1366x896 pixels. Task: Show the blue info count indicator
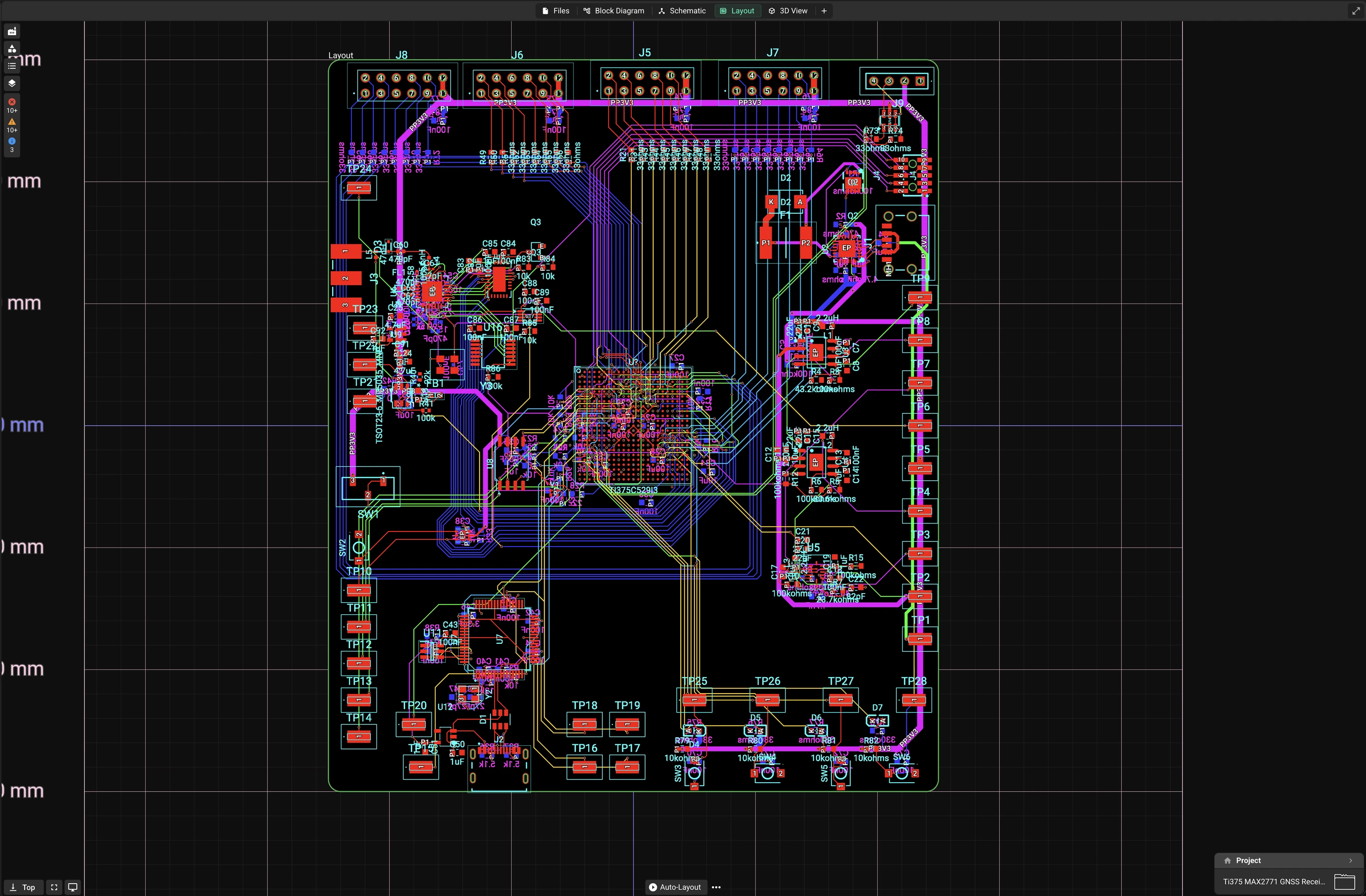tap(11, 145)
